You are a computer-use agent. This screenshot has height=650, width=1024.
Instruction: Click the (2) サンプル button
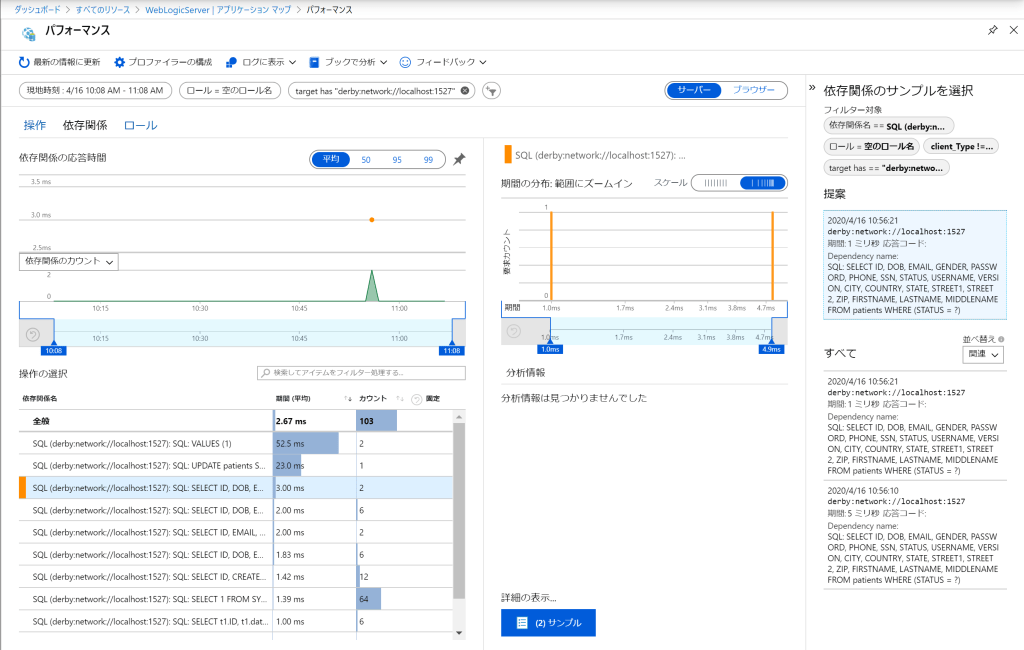pyautogui.click(x=548, y=622)
